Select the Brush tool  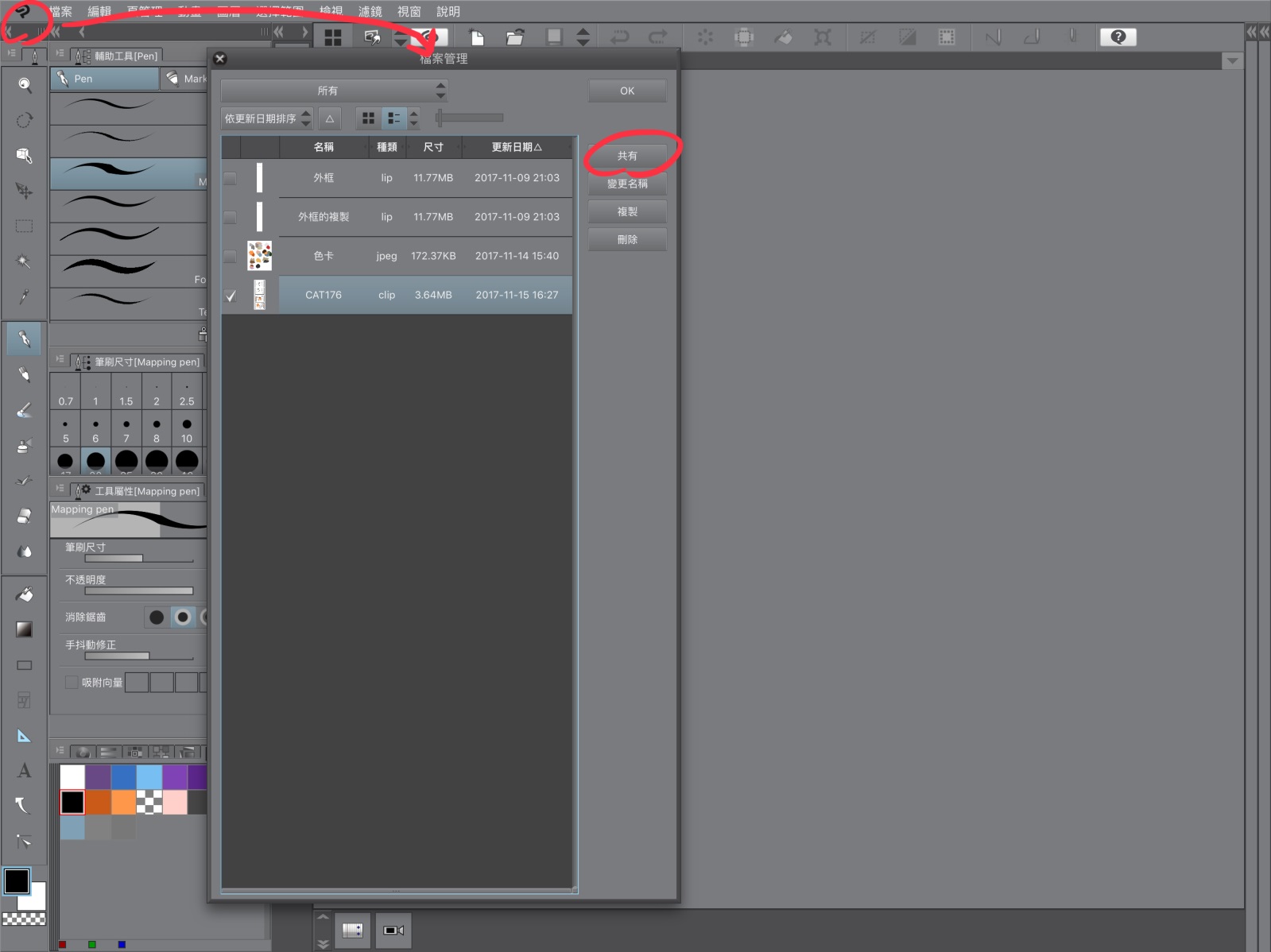tap(25, 410)
